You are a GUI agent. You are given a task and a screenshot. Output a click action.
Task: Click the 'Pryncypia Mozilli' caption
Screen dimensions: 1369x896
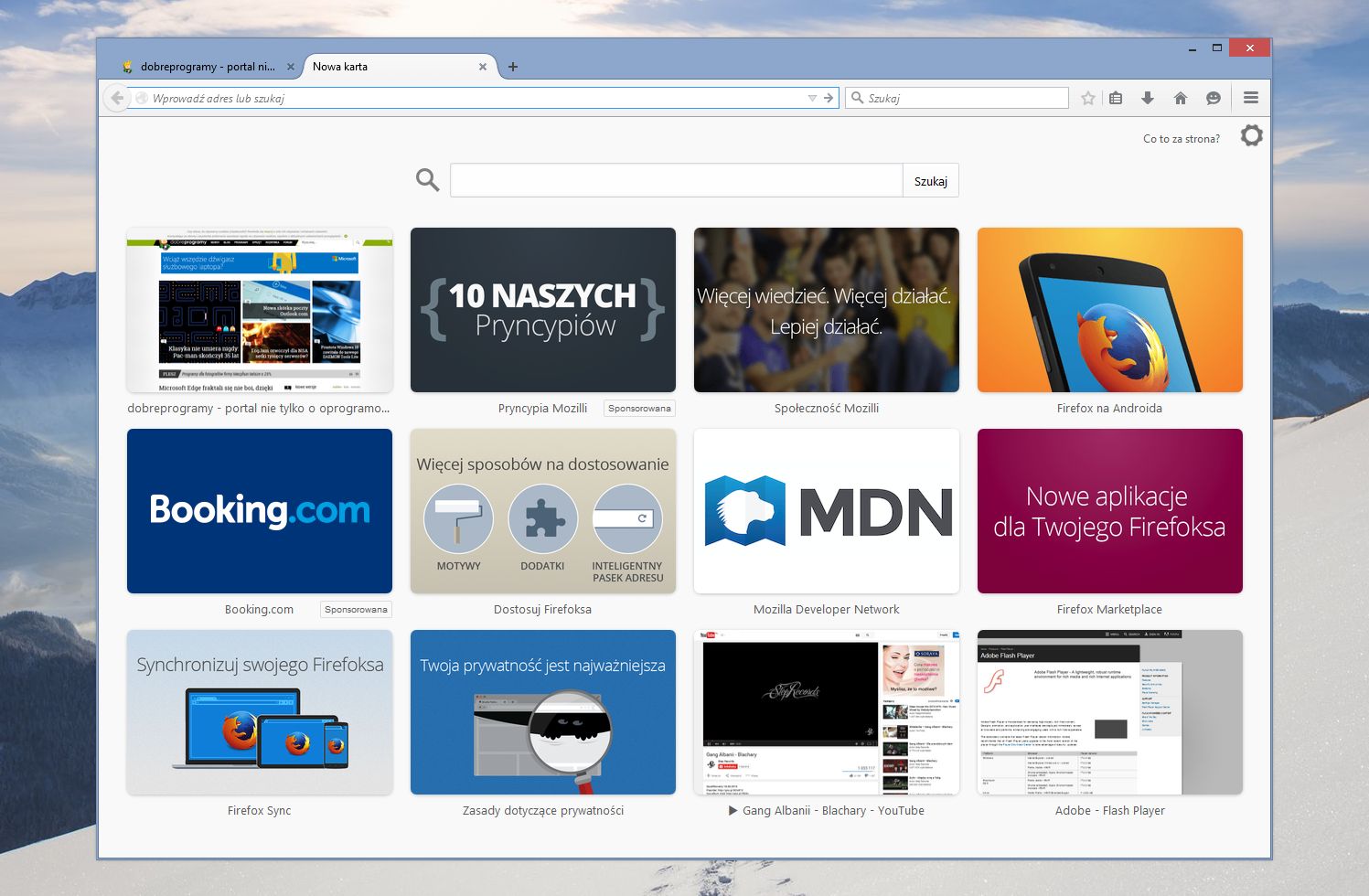[x=542, y=409]
